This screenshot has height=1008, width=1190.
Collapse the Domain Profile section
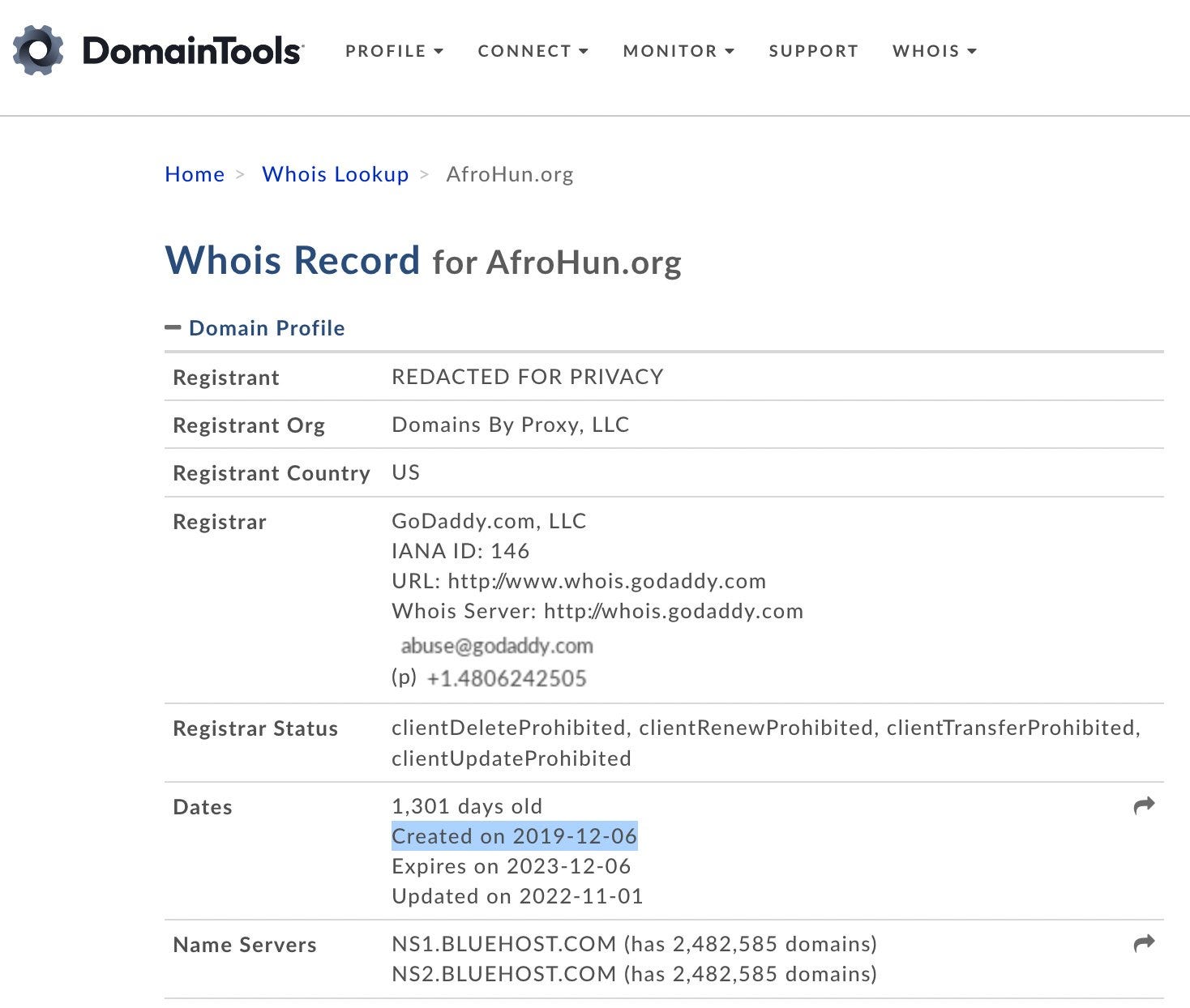(173, 327)
